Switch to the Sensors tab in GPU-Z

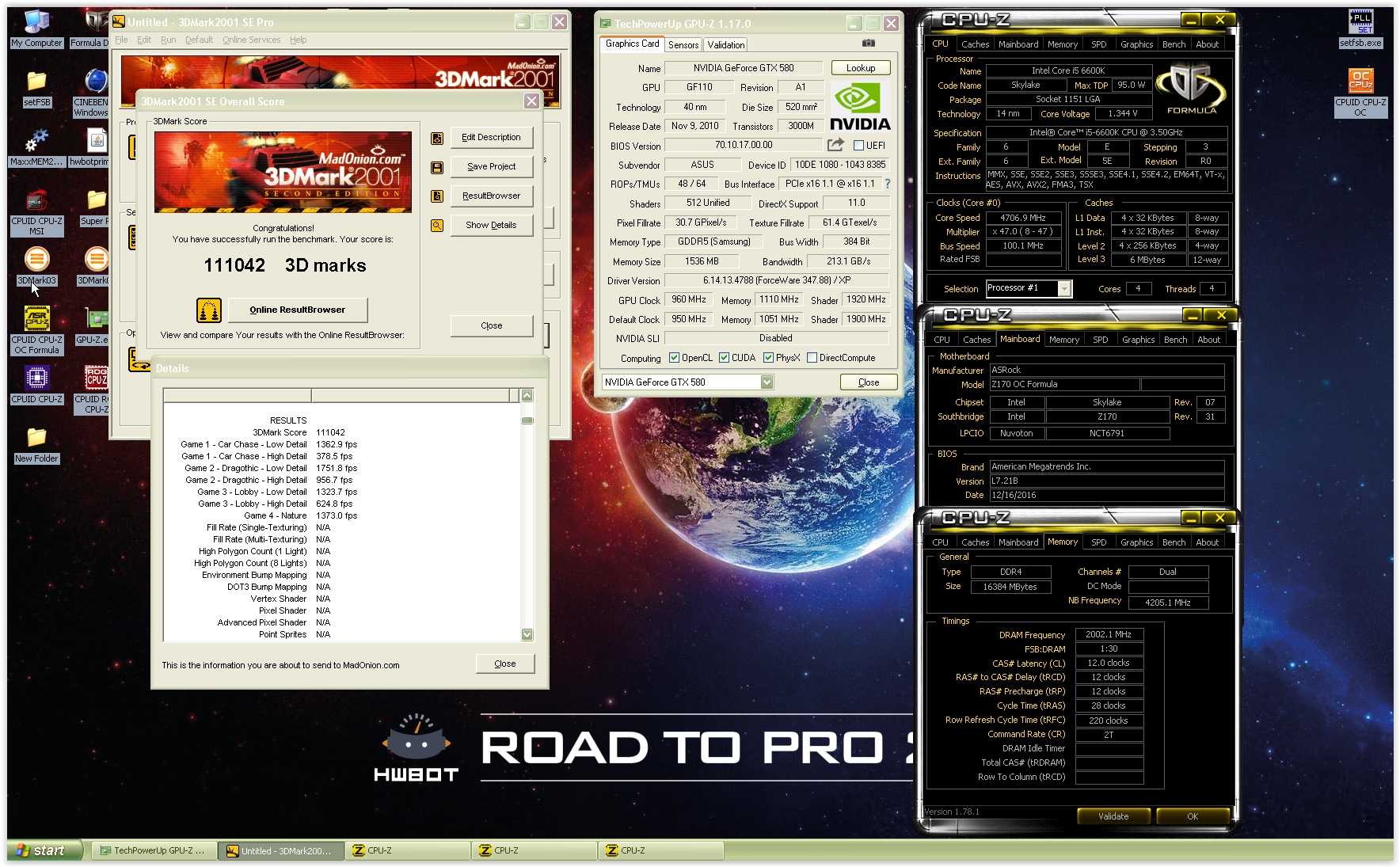[x=683, y=45]
